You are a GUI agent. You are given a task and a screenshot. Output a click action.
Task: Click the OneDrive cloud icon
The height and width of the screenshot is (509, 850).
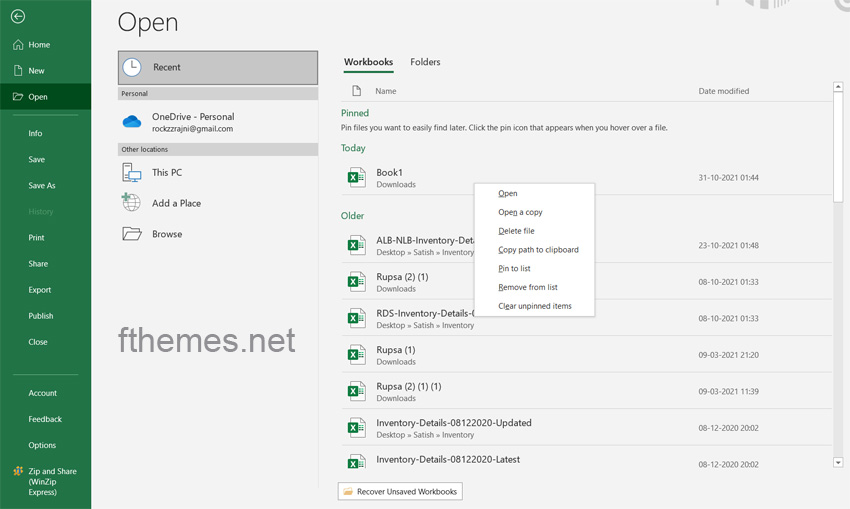(132, 121)
